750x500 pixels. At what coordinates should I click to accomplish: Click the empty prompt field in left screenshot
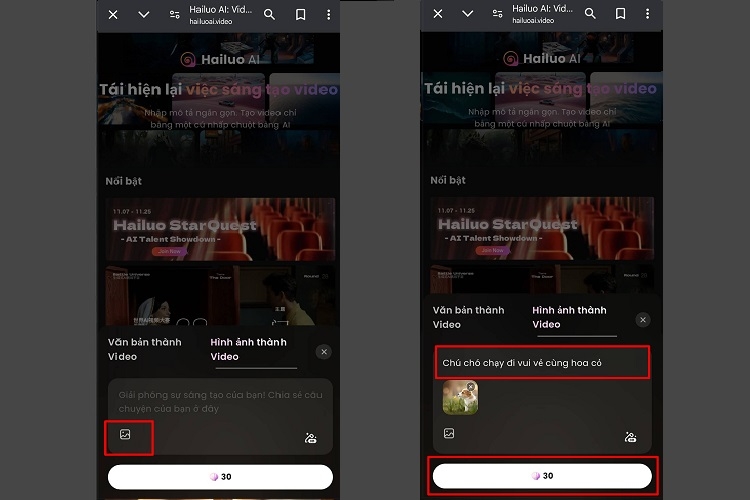point(220,402)
